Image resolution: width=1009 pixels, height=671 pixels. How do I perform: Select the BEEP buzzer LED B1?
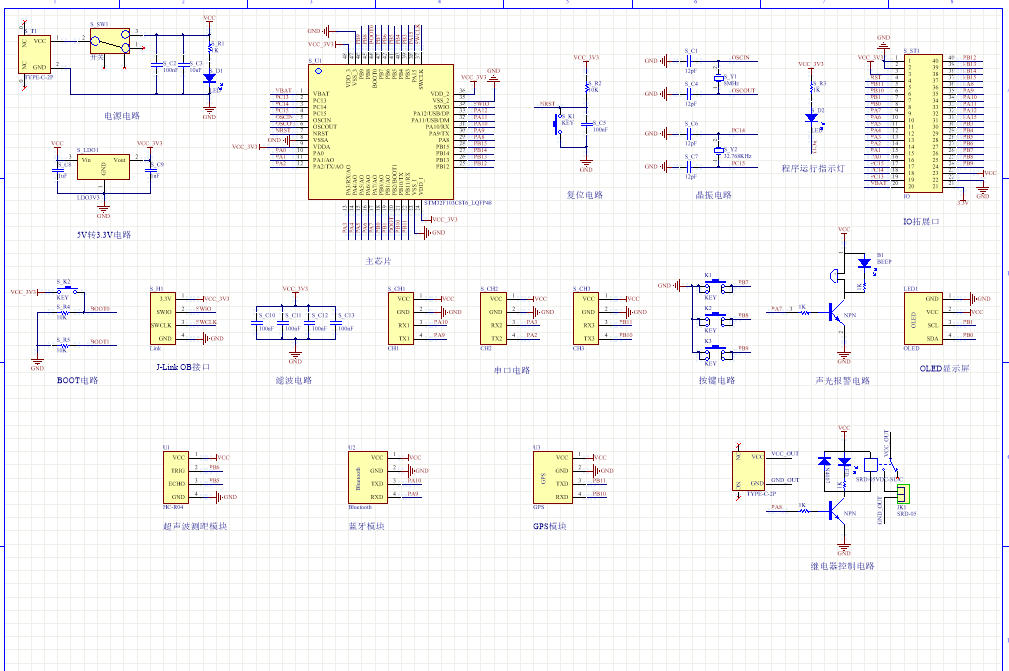pyautogui.click(x=864, y=264)
